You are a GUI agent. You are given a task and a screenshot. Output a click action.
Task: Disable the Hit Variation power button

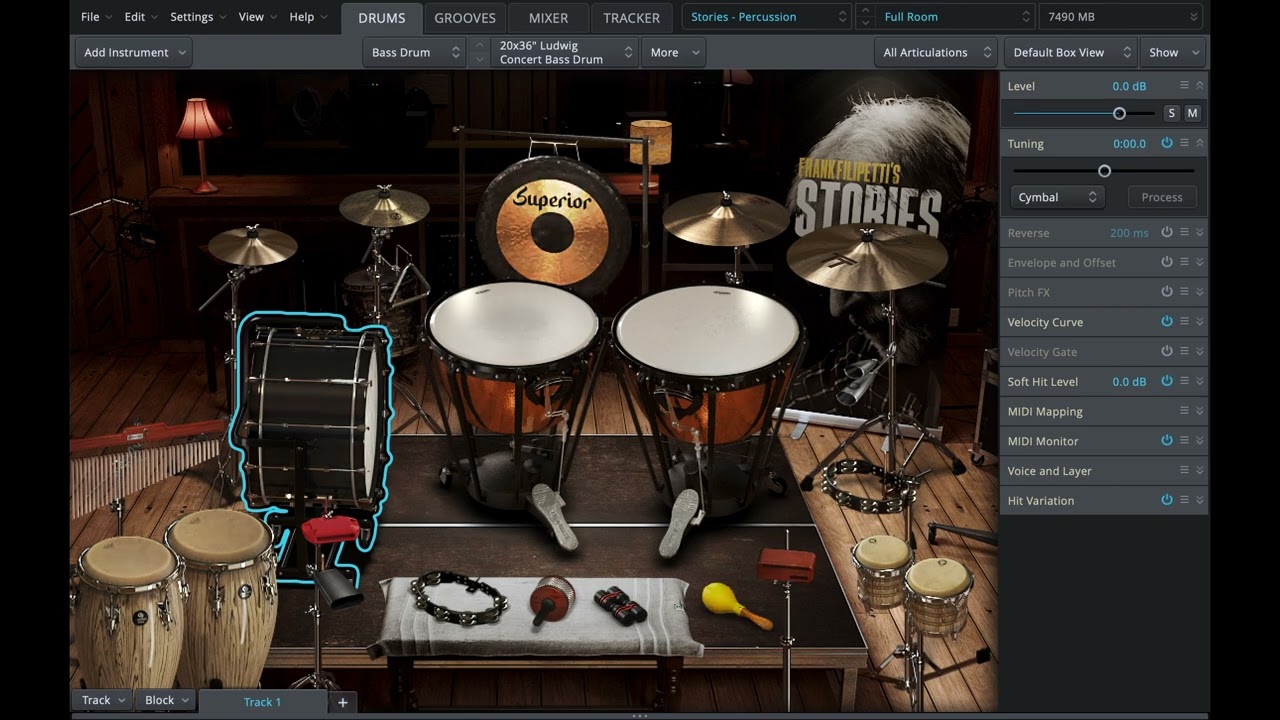coord(1166,499)
